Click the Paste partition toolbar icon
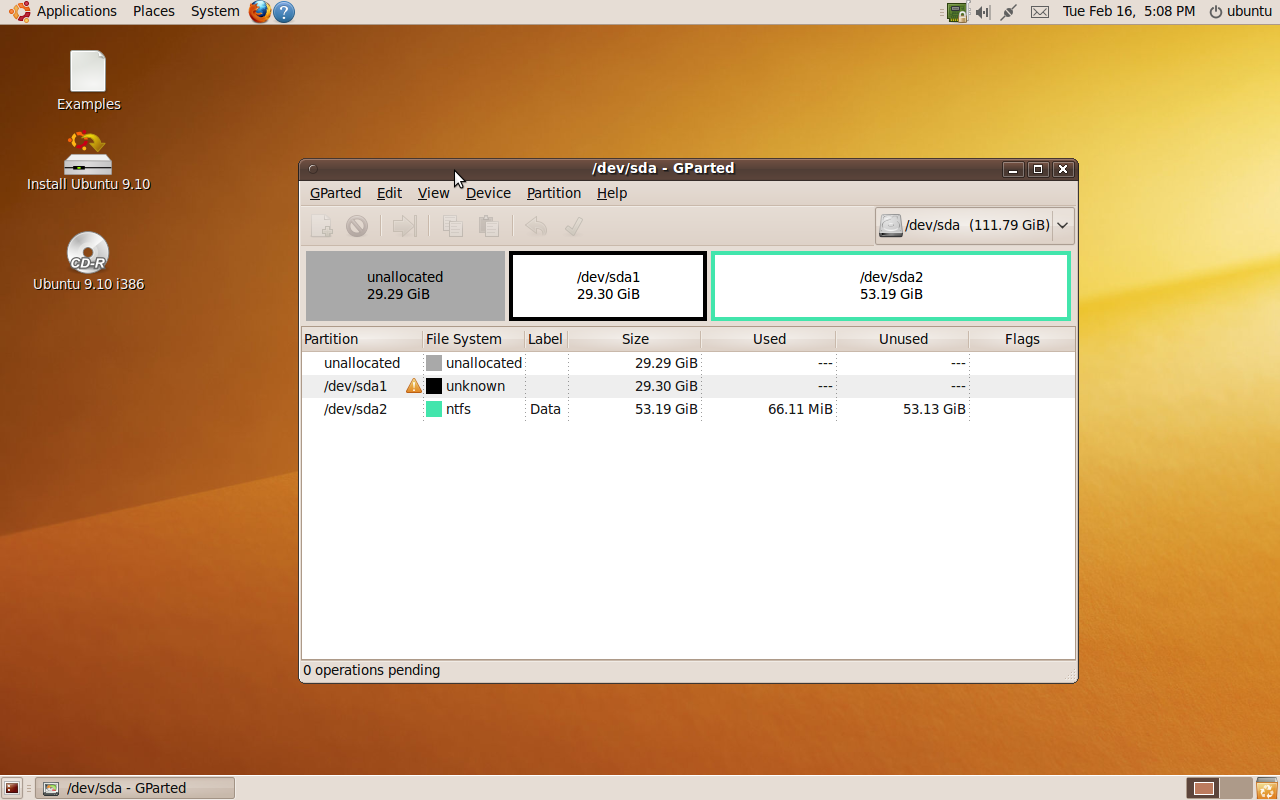The image size is (1280, 800). pyautogui.click(x=488, y=226)
